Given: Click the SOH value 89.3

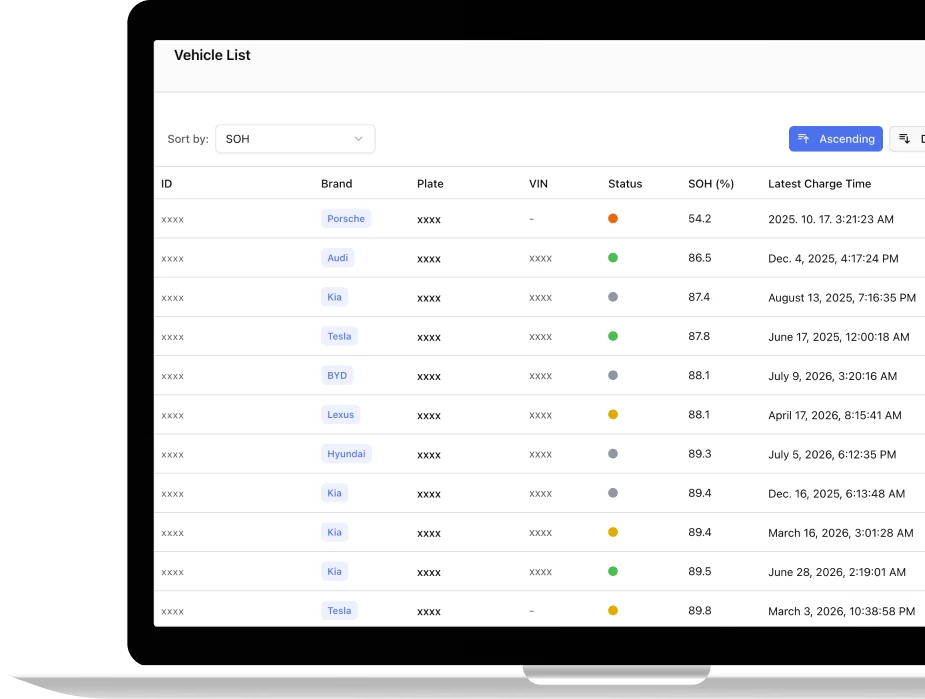Looking at the screenshot, I should pyautogui.click(x=700, y=454).
